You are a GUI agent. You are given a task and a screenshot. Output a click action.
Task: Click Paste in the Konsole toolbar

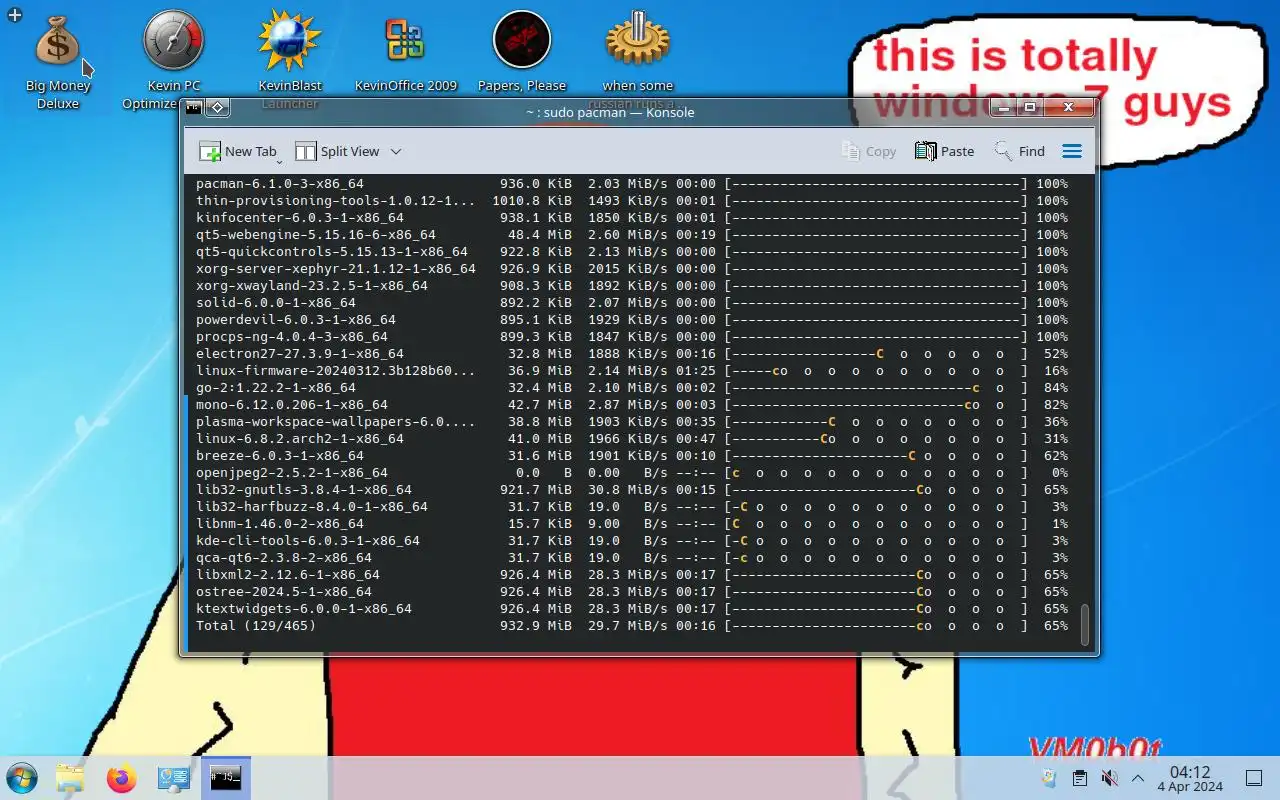point(944,151)
